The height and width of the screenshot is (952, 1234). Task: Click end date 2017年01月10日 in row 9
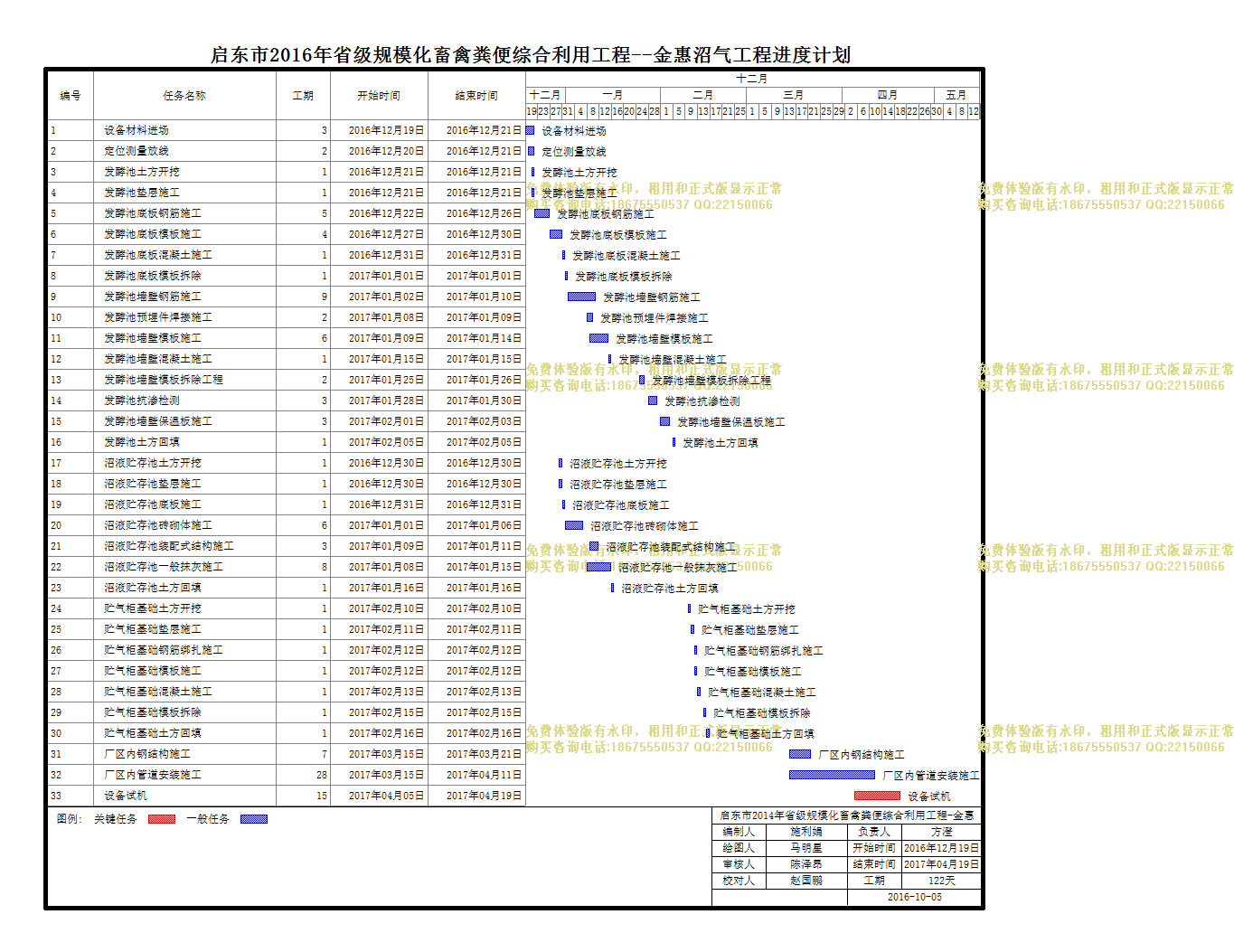pyautogui.click(x=484, y=297)
